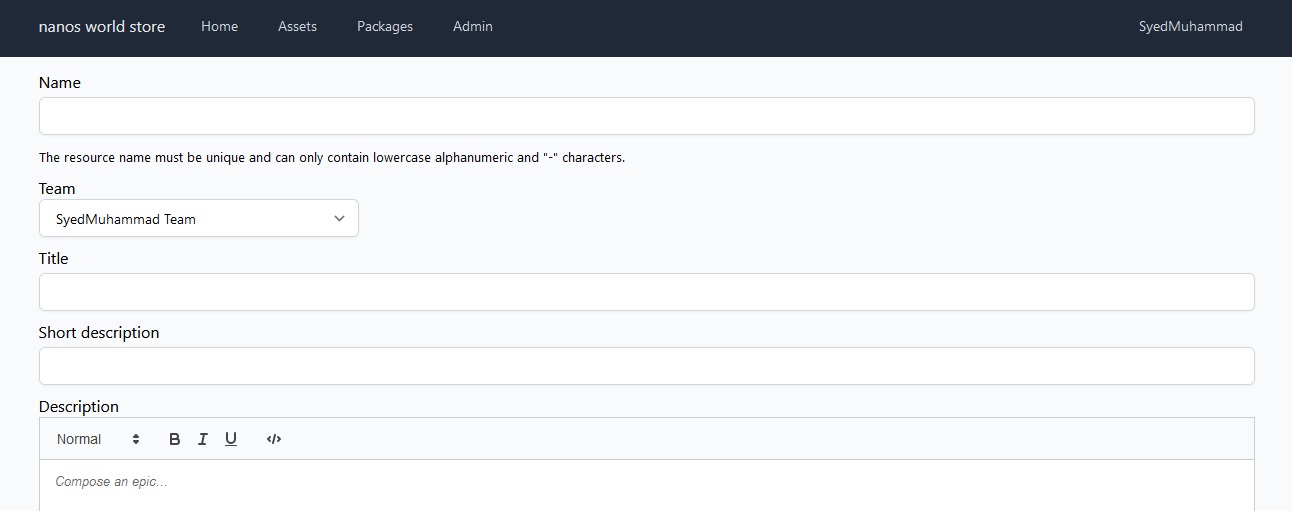The image size is (1292, 511).
Task: Select the Short description input box
Action: click(x=646, y=366)
